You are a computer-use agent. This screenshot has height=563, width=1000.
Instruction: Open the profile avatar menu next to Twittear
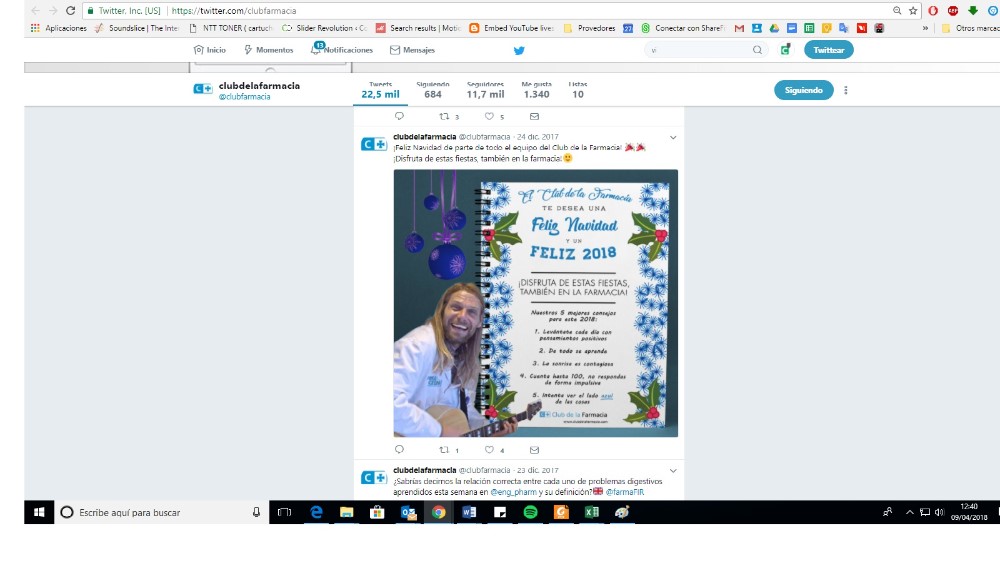(x=786, y=50)
